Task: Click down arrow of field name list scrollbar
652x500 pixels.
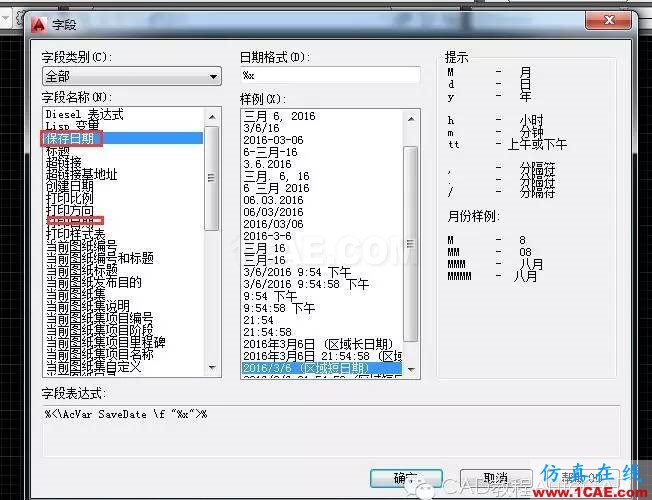Action: point(212,367)
